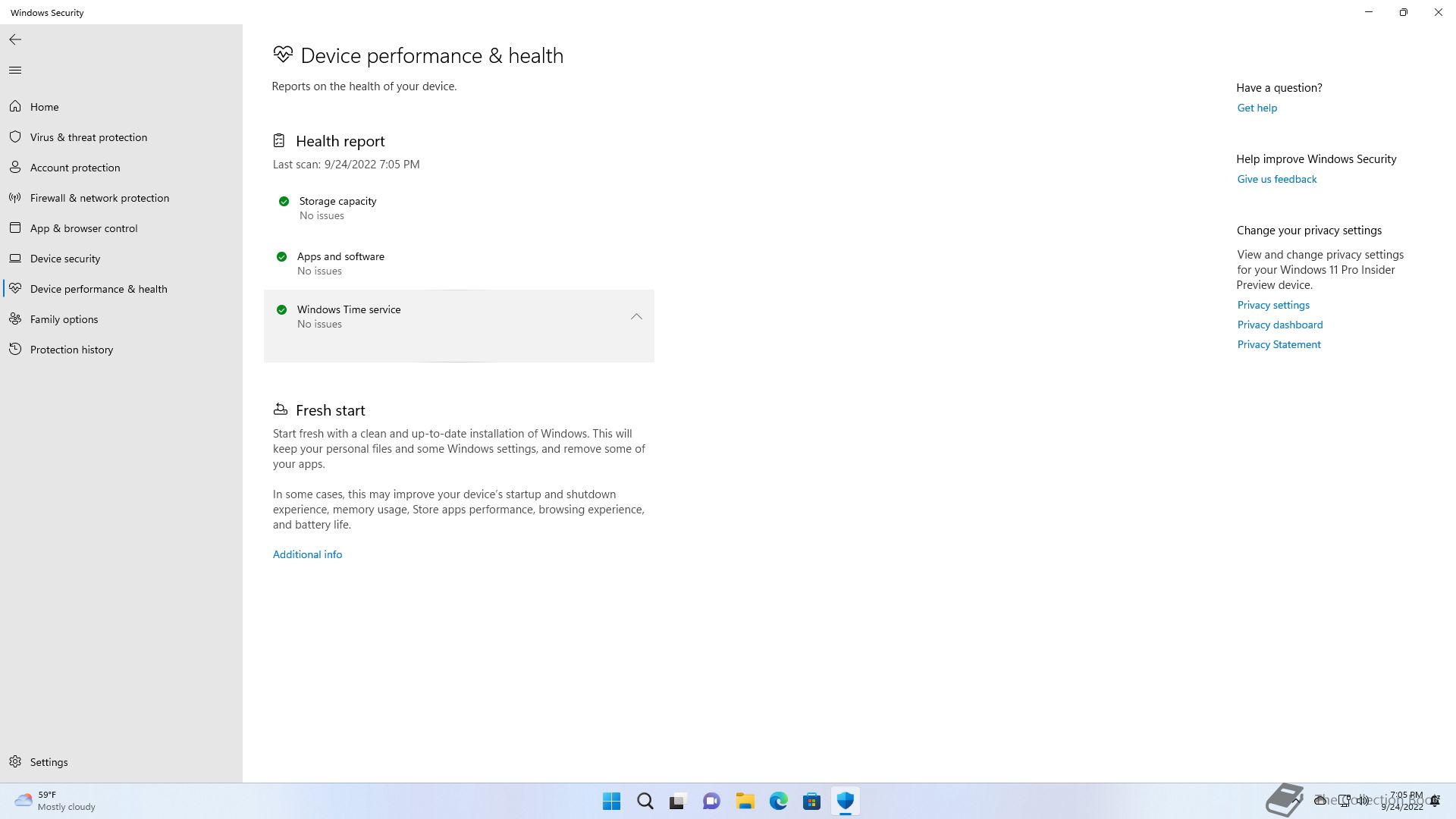1456x819 pixels.
Task: Open the Additional info link
Action: (307, 554)
